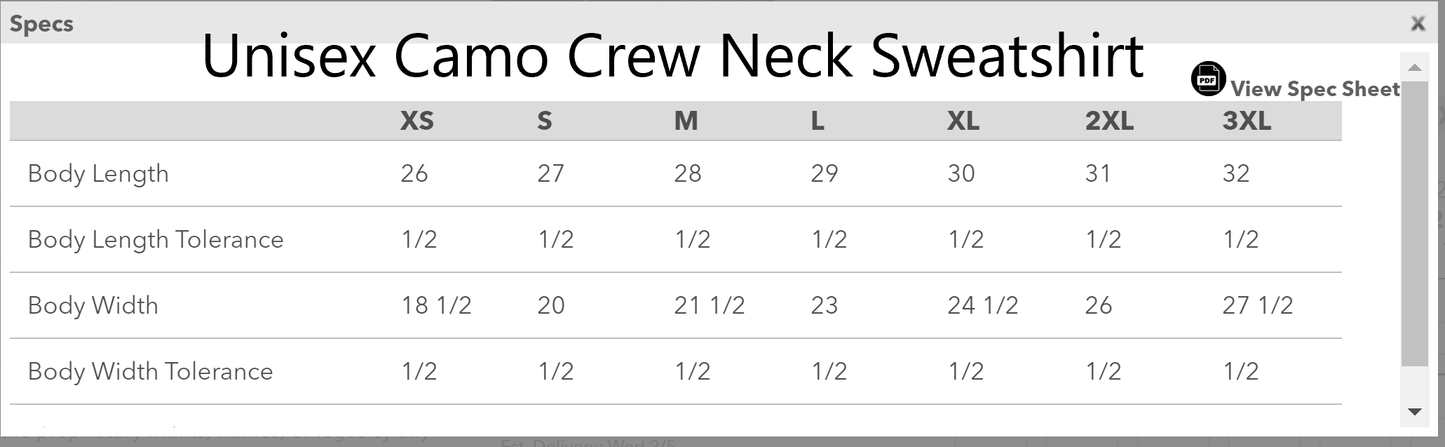Open the PDF spec sheet icon

[1209, 78]
